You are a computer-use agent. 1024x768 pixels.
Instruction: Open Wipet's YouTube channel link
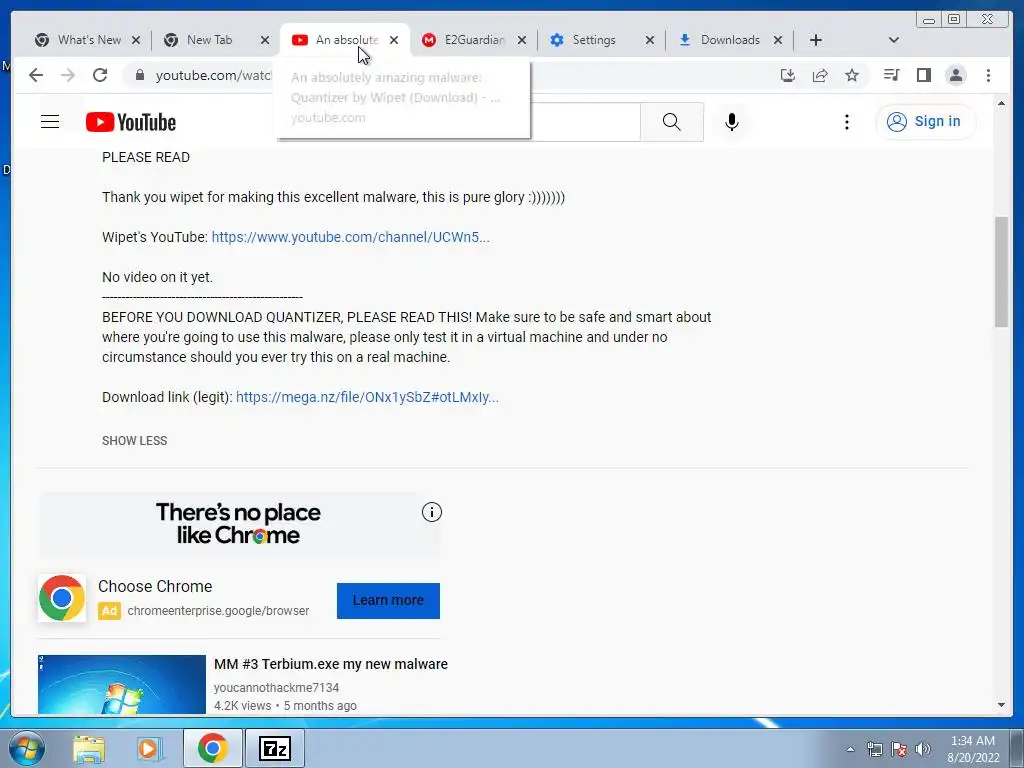[351, 237]
